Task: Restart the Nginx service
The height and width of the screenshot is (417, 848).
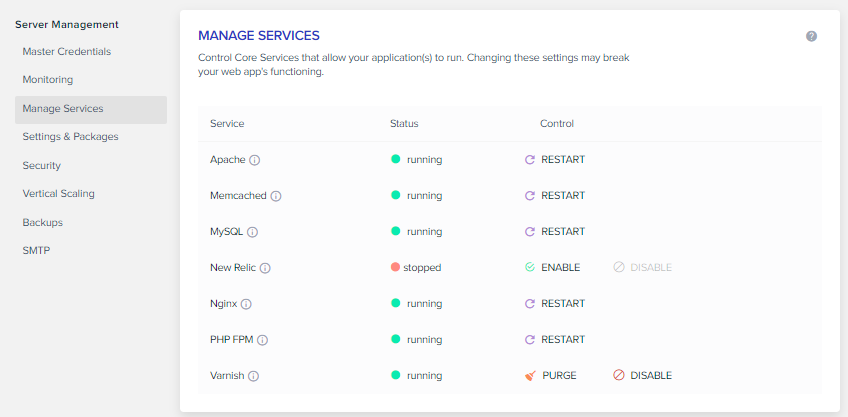Action: (555, 303)
